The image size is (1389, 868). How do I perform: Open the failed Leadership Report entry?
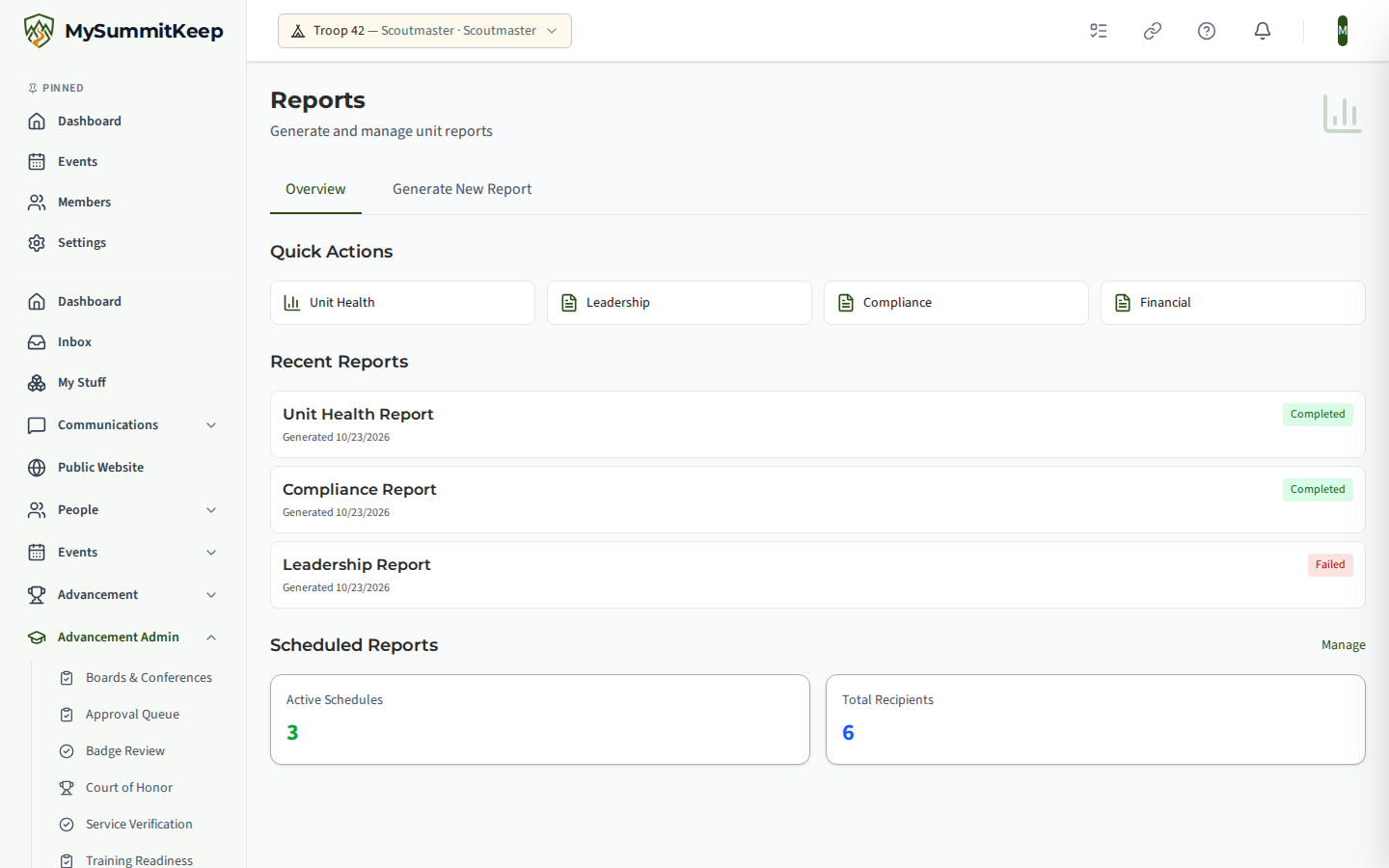point(818,575)
